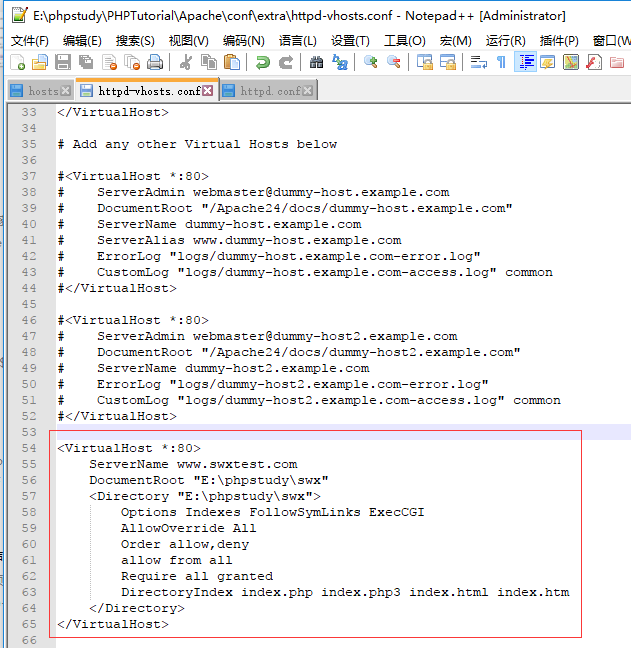Image resolution: width=631 pixels, height=648 pixels.
Task: Click the Close All toolbar icon
Action: pos(132,62)
